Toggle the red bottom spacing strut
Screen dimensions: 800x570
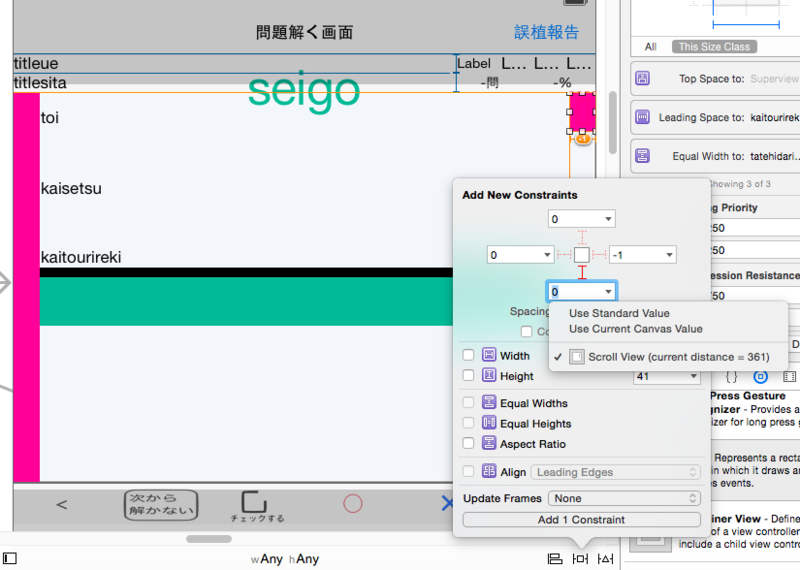pyautogui.click(x=582, y=272)
